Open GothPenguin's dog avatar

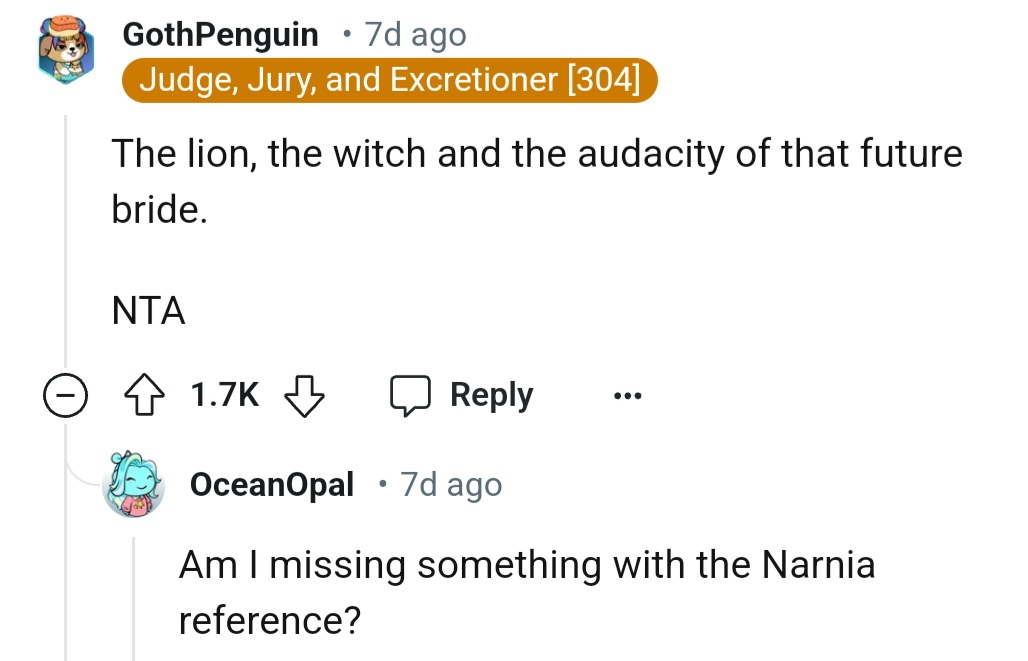pyautogui.click(x=66, y=51)
